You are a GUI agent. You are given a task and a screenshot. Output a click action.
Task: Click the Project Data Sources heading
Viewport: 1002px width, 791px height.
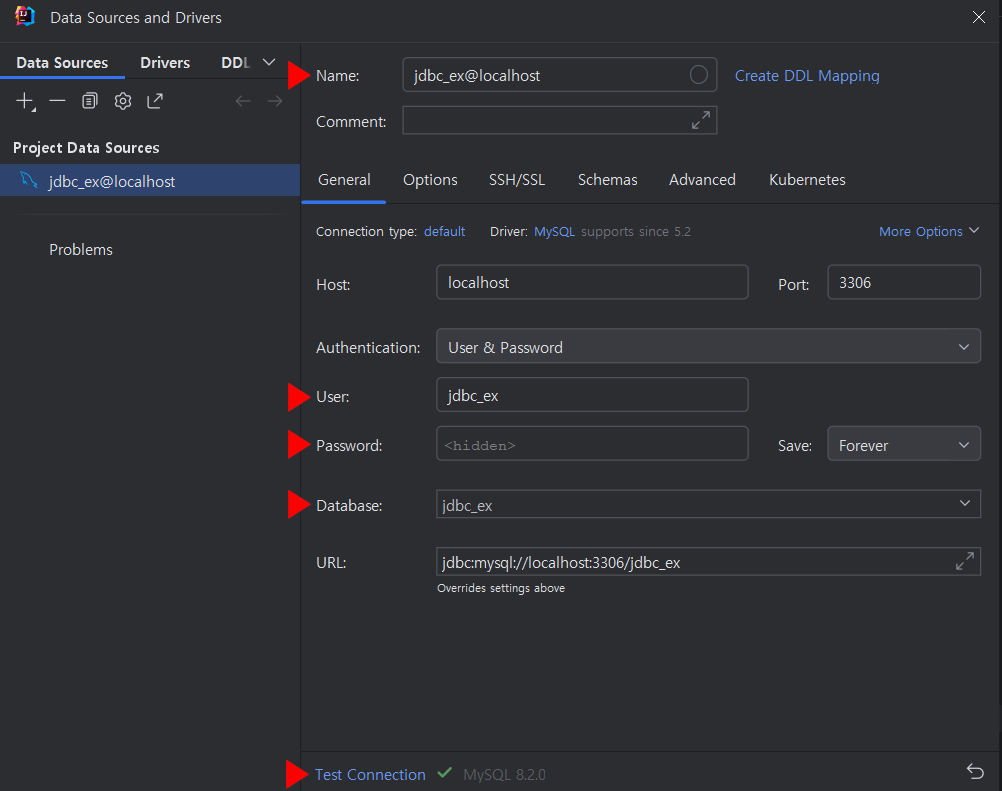pos(86,148)
